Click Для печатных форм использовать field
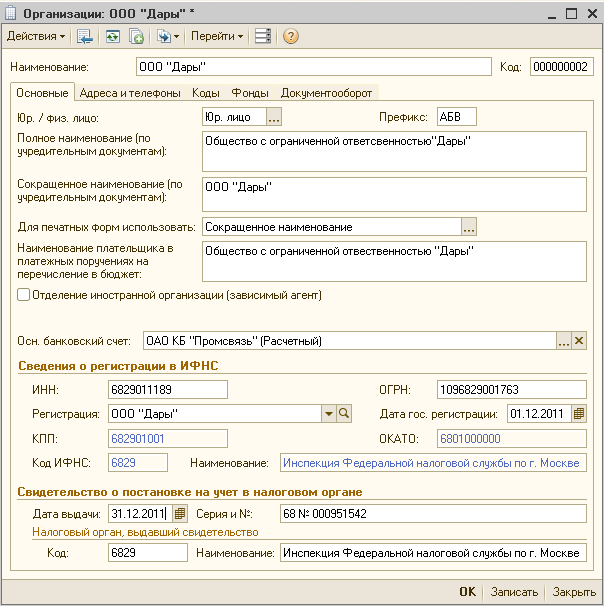Image resolution: width=604 pixels, height=606 pixels. point(332,226)
